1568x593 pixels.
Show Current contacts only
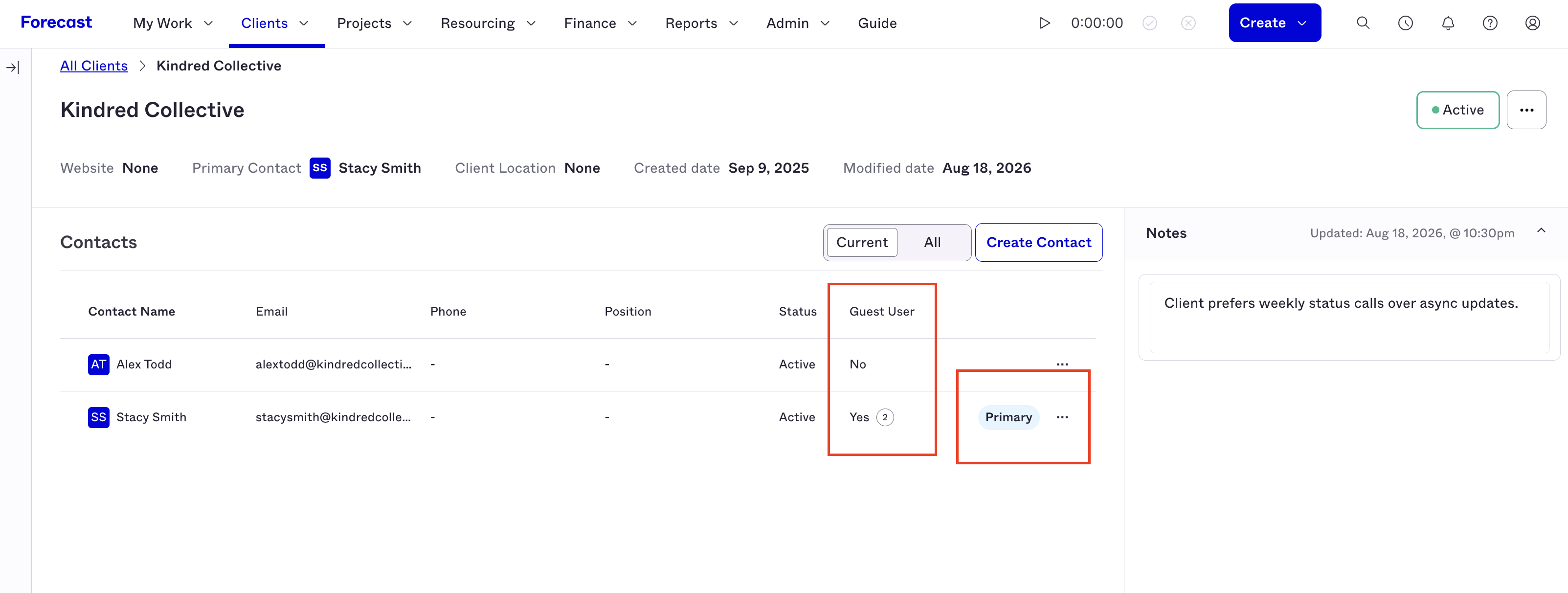pyautogui.click(x=862, y=242)
